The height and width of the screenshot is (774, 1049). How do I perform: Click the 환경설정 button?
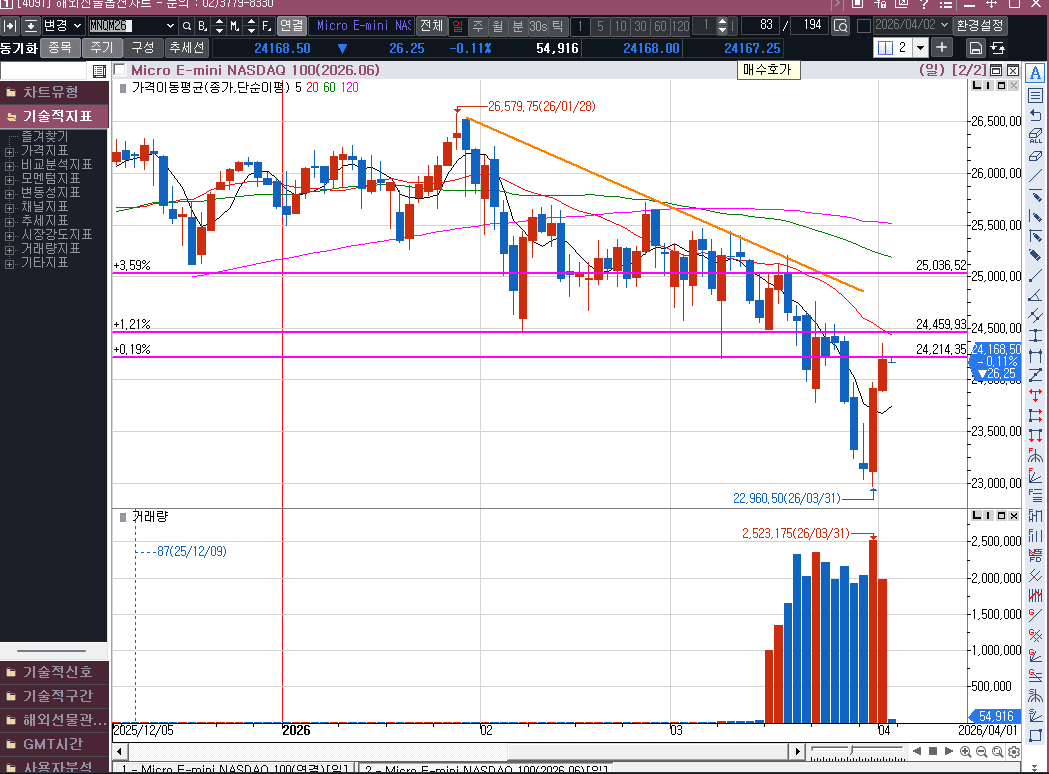pyautogui.click(x=980, y=25)
